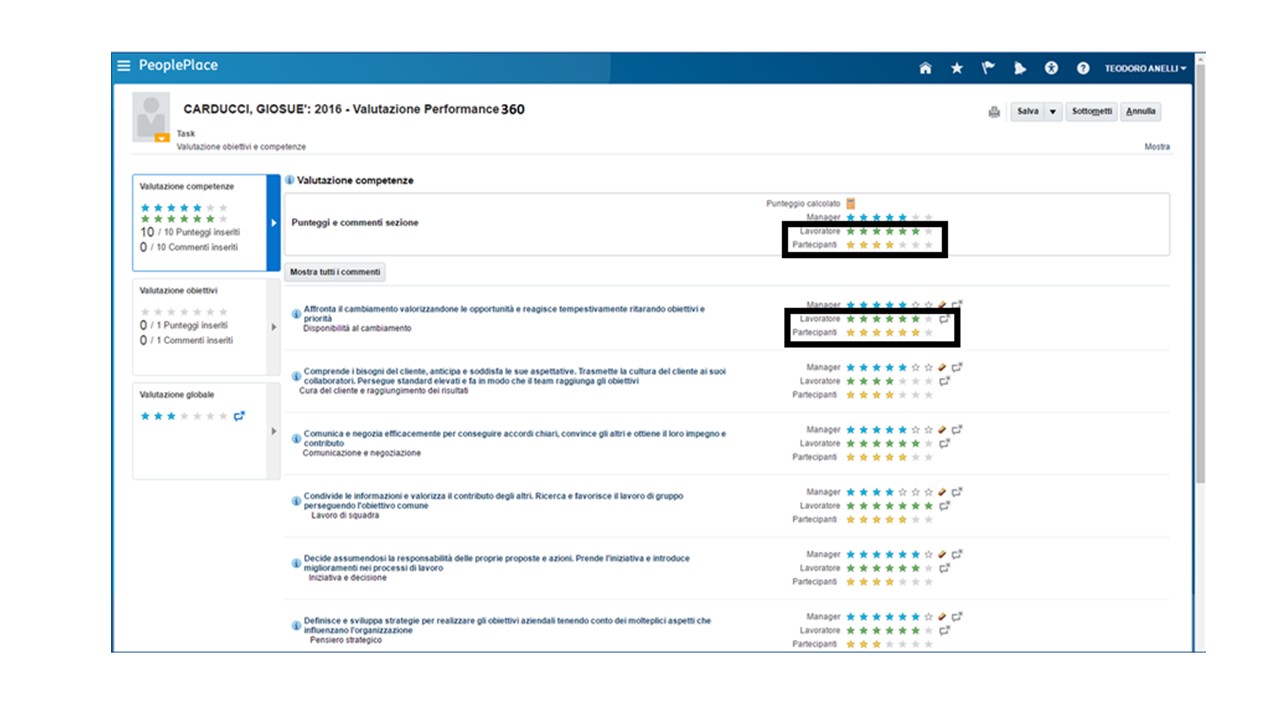Viewport: 1280px width, 720px height.
Task: Click the print icon near Salva
Action: pyautogui.click(x=994, y=112)
